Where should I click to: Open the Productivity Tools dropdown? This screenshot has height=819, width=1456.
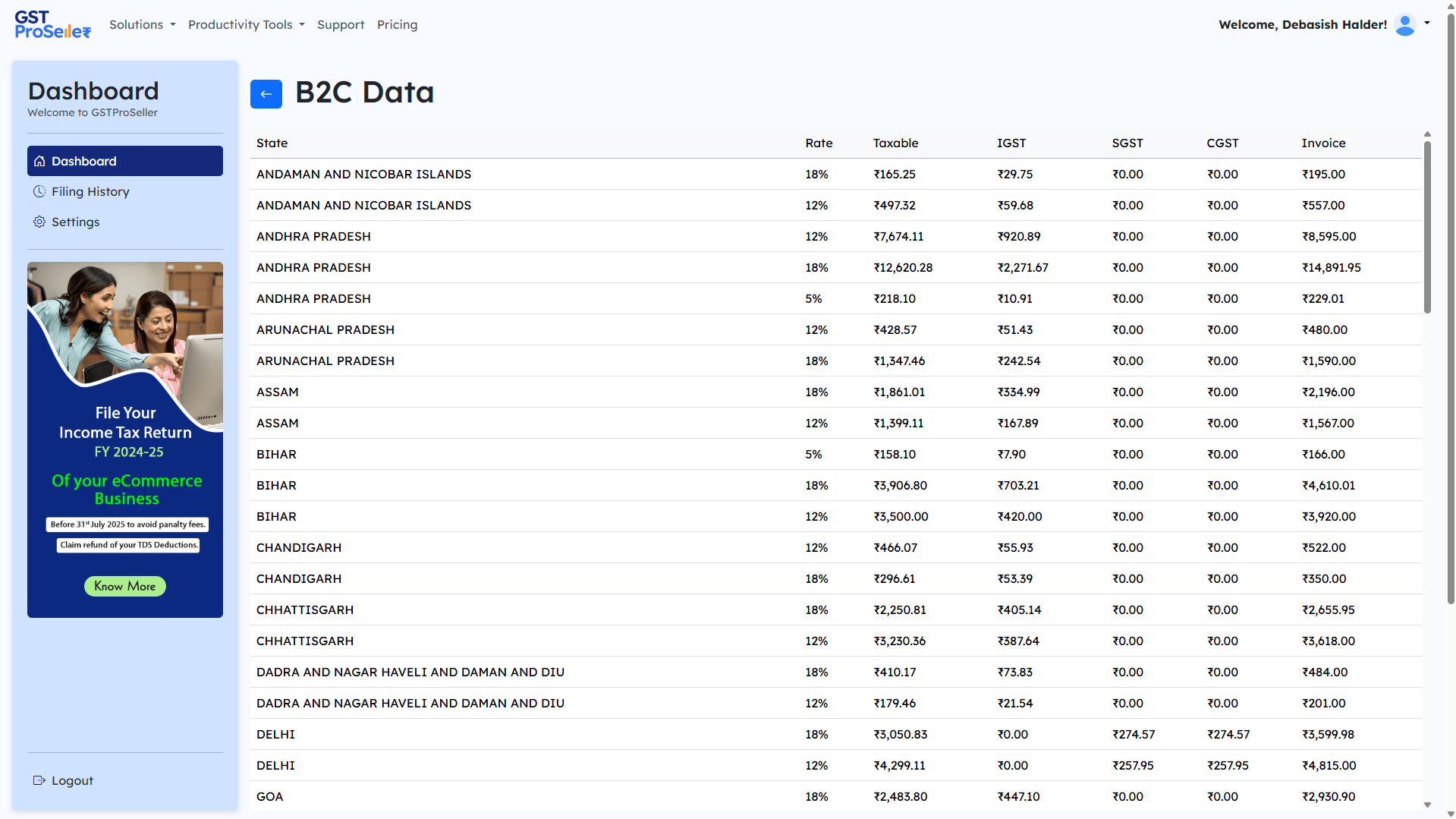[x=246, y=24]
